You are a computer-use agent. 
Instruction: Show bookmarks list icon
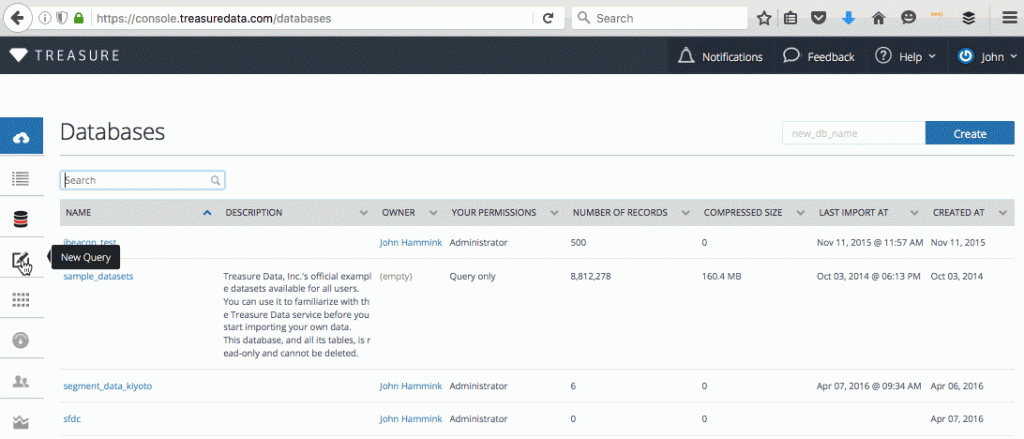(x=791, y=18)
